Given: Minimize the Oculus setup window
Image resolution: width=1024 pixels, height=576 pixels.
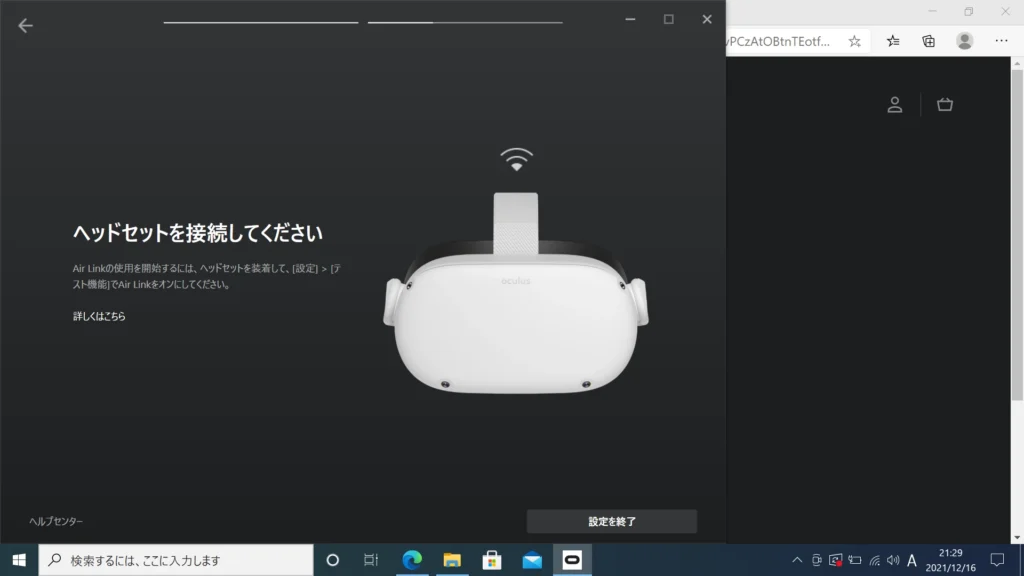Looking at the screenshot, I should click(x=630, y=20).
